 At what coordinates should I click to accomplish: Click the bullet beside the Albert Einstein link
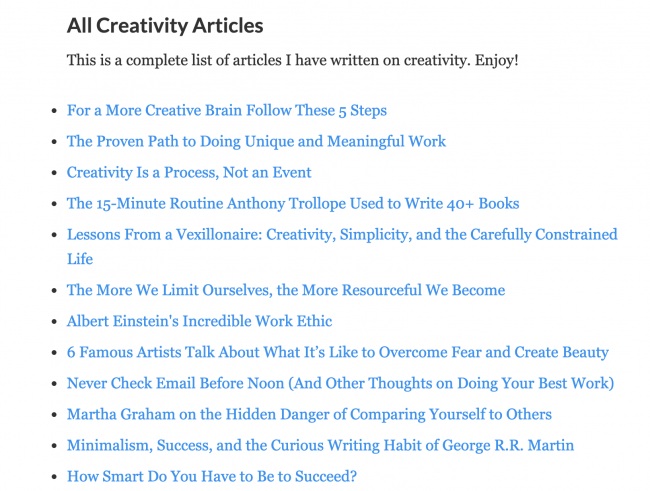pos(52,322)
